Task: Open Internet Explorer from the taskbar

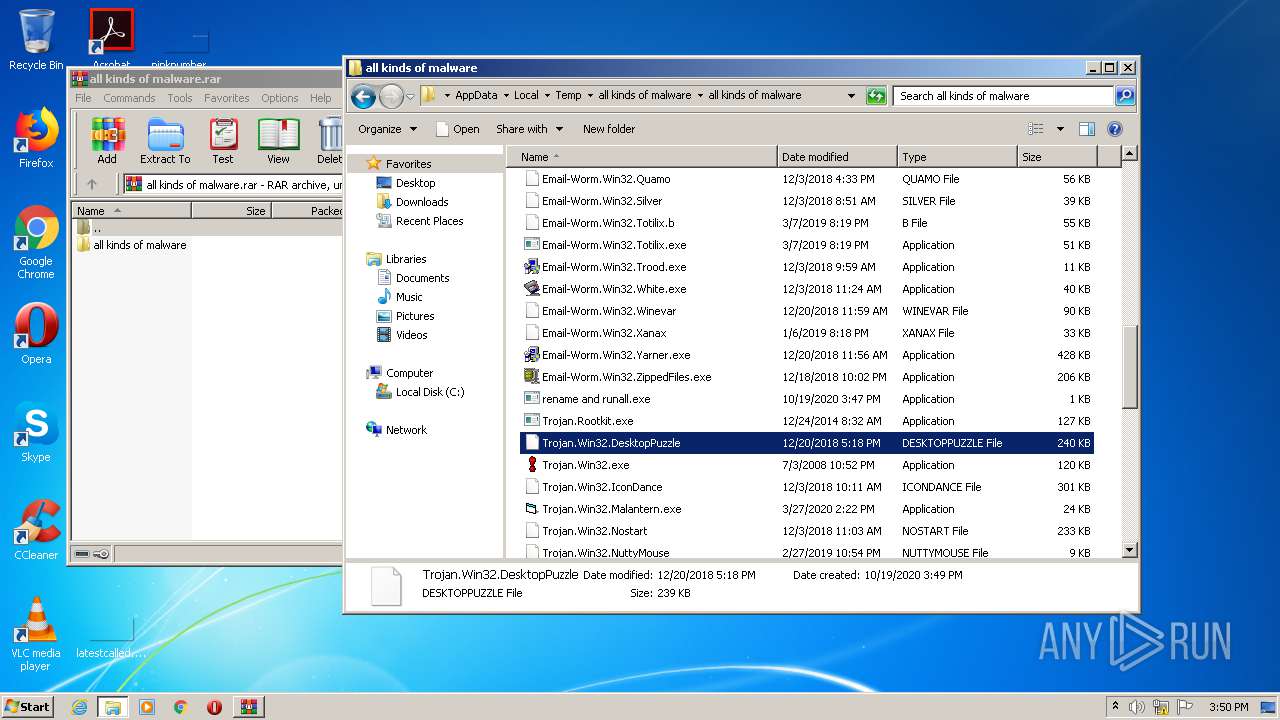Action: pyautogui.click(x=79, y=707)
